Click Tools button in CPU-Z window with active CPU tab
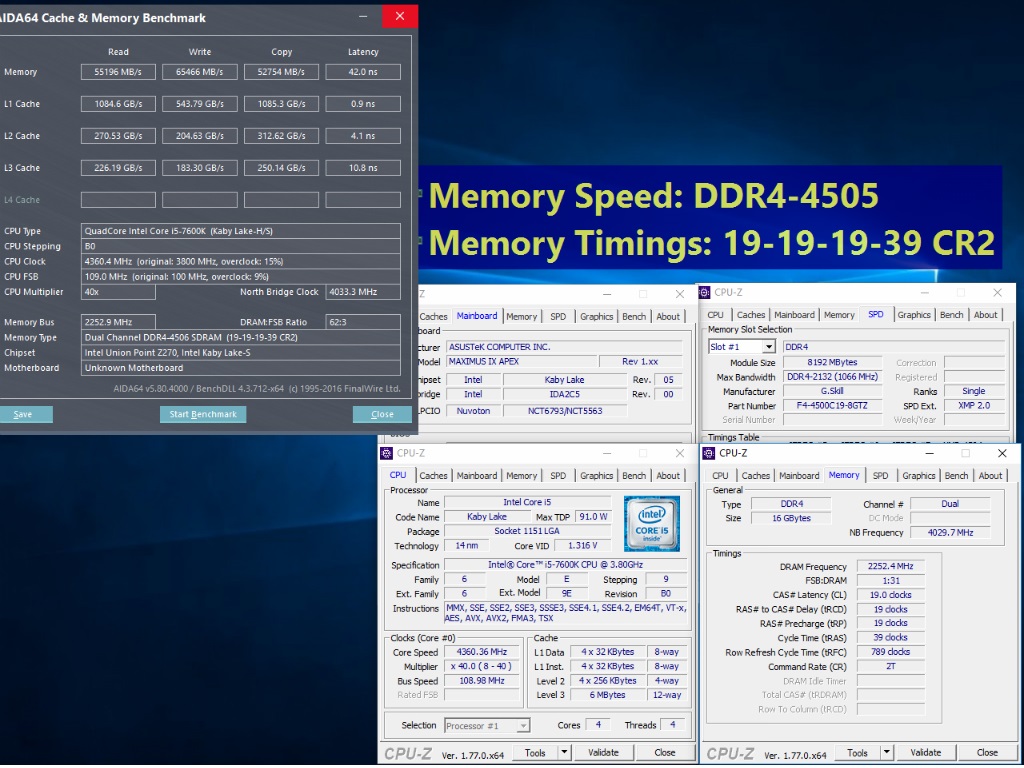 click(535, 752)
